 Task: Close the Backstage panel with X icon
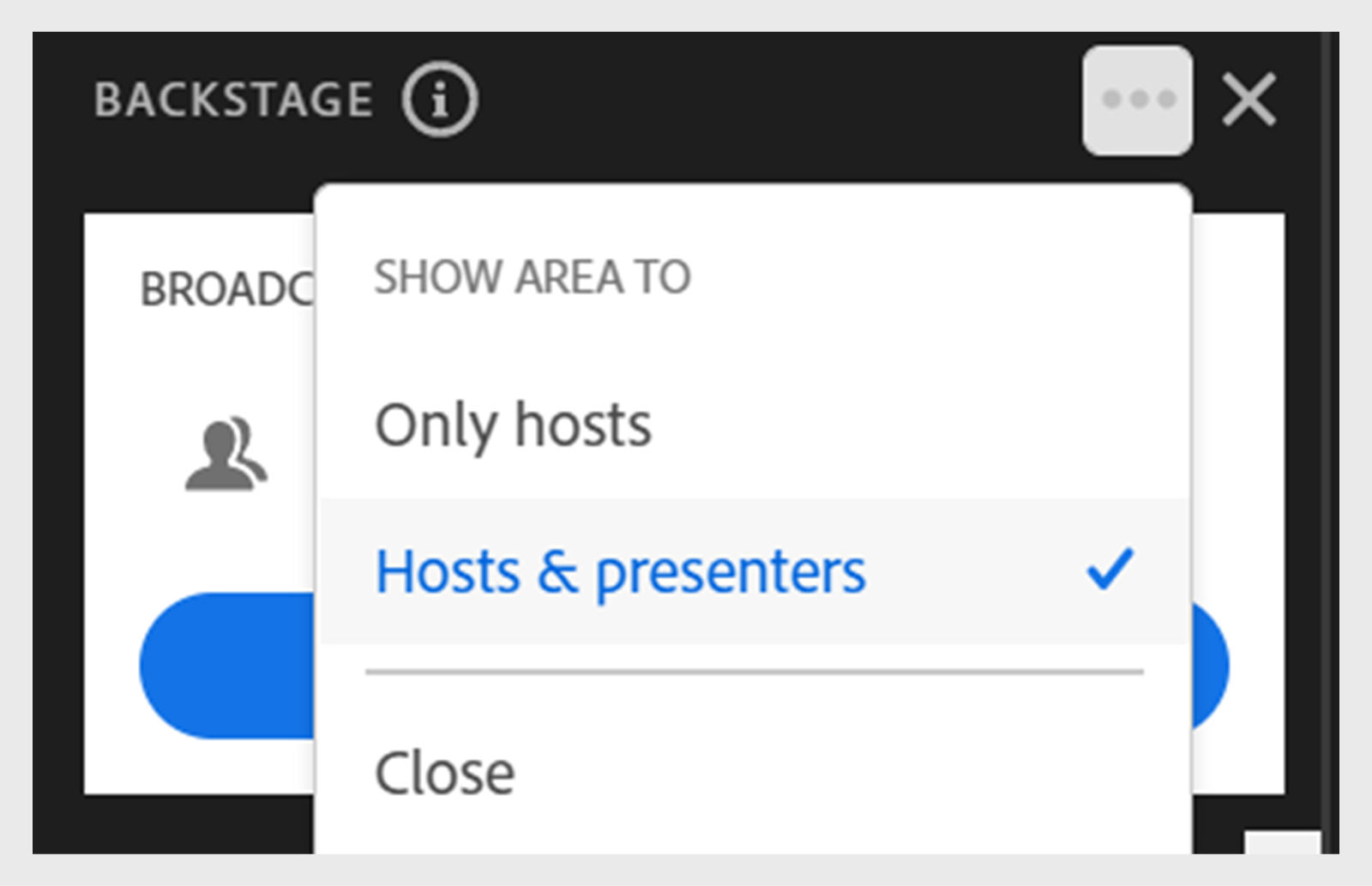pos(1249,100)
